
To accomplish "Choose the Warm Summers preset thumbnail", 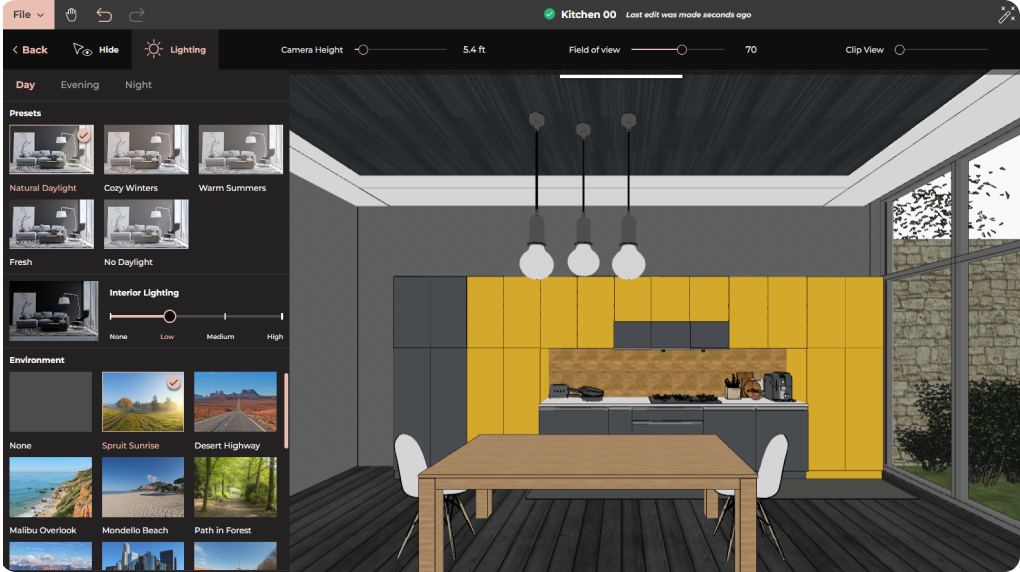I will pyautogui.click(x=240, y=150).
